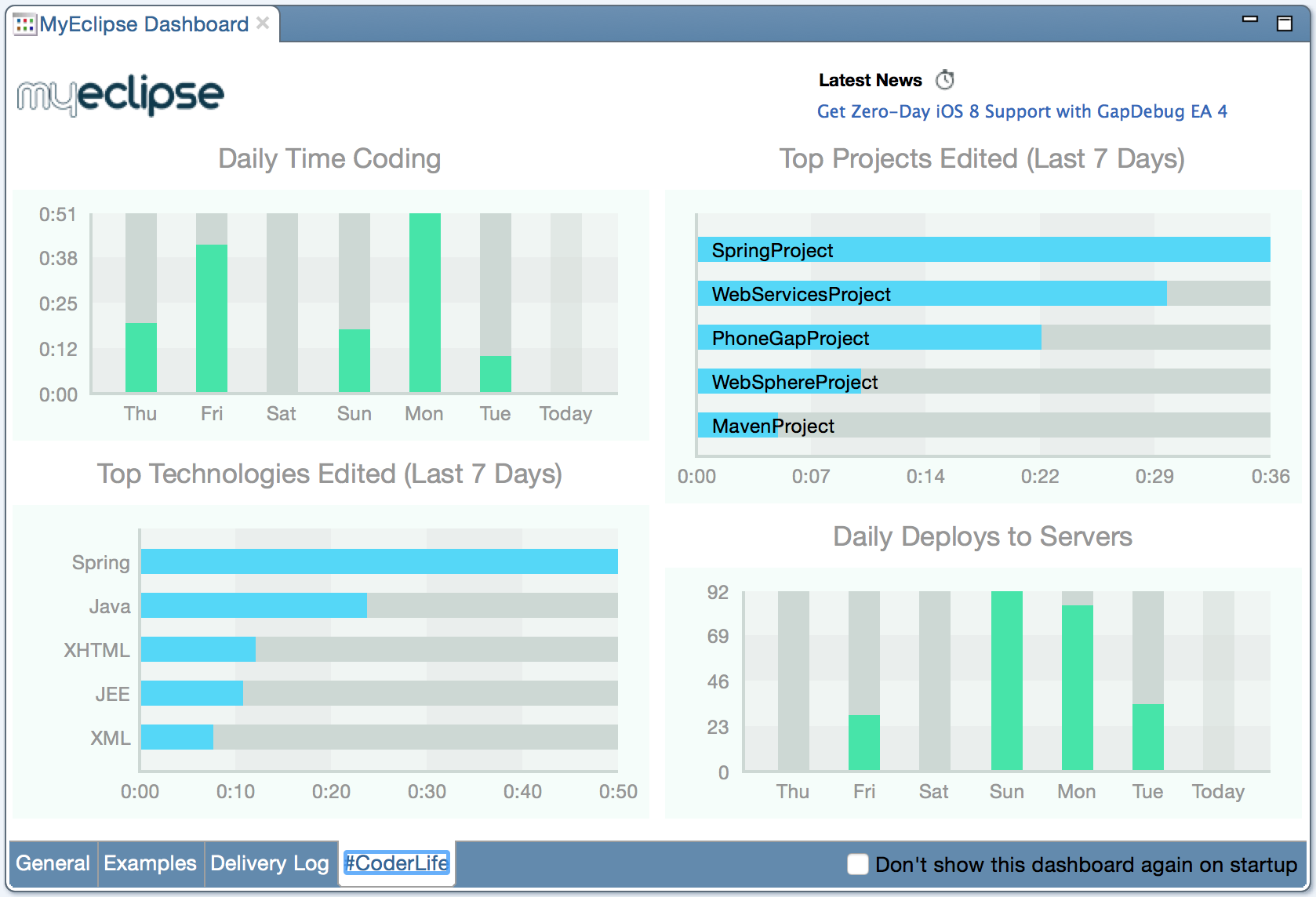Enable "Don't show this dashboard again" checkbox
The width and height of the screenshot is (1316, 897).
tap(858, 864)
